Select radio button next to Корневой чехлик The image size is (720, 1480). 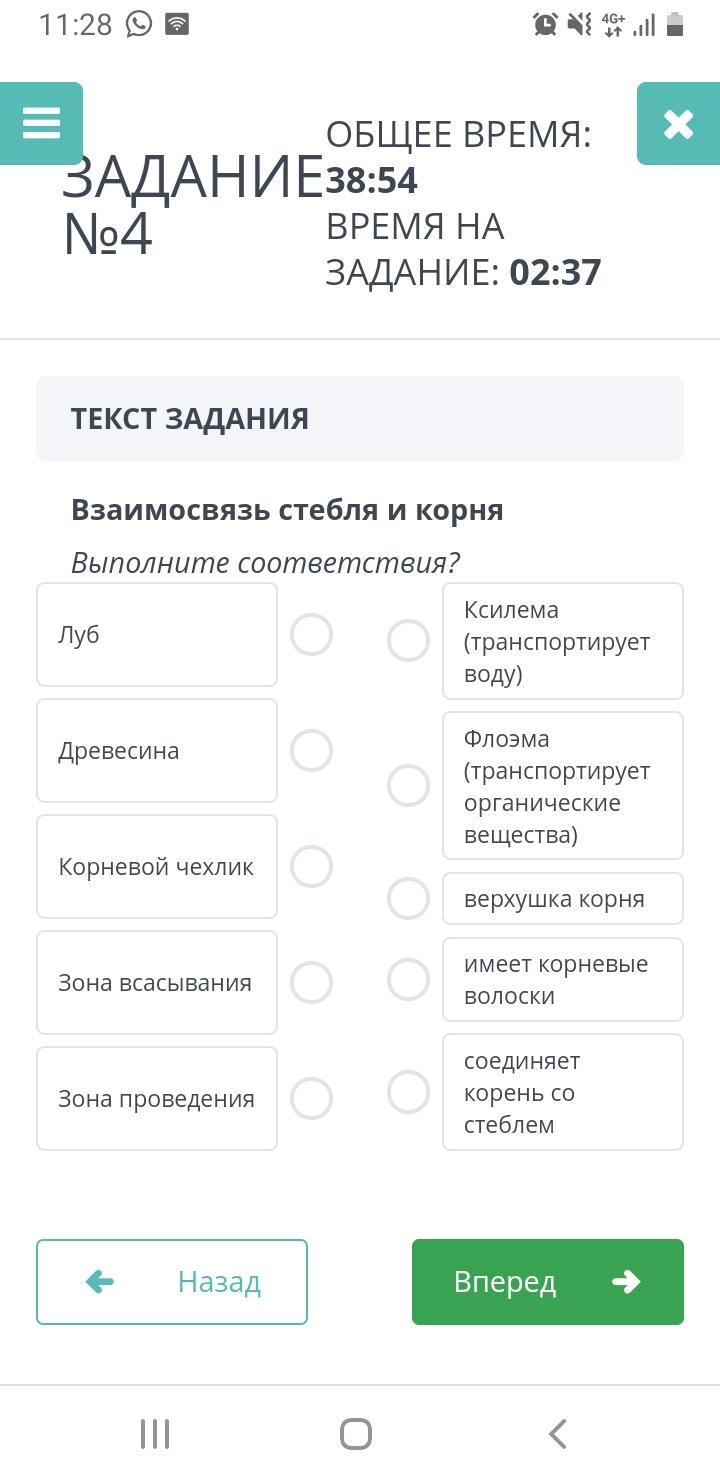(x=311, y=867)
